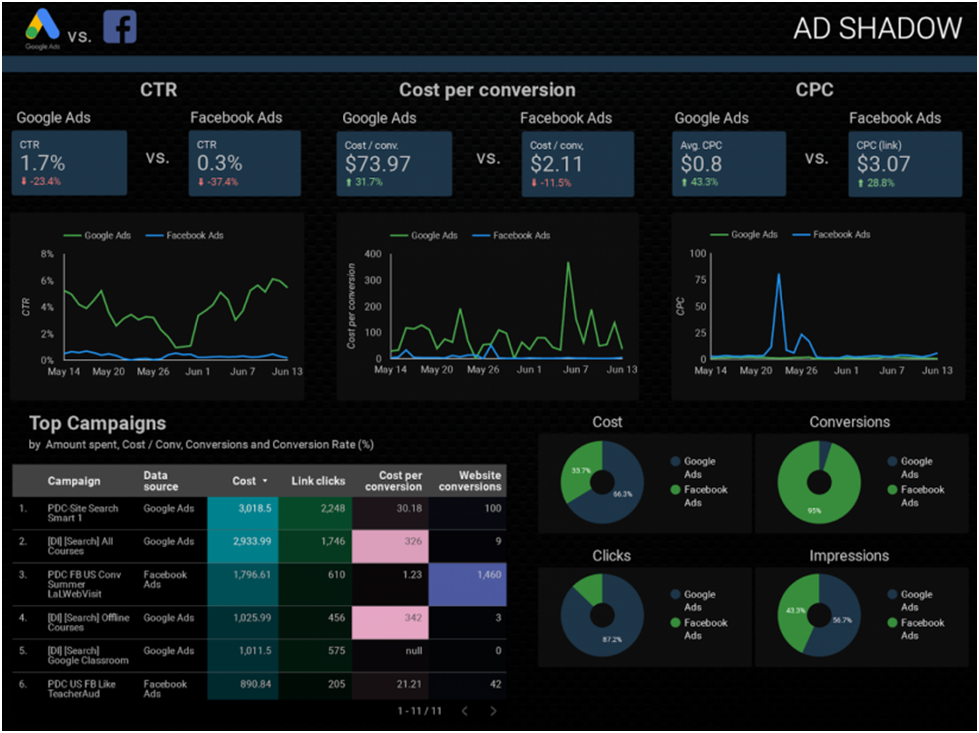The width and height of the screenshot is (979, 733).
Task: Select [DI] [Search] Google Classroom campaign
Action: (259, 656)
